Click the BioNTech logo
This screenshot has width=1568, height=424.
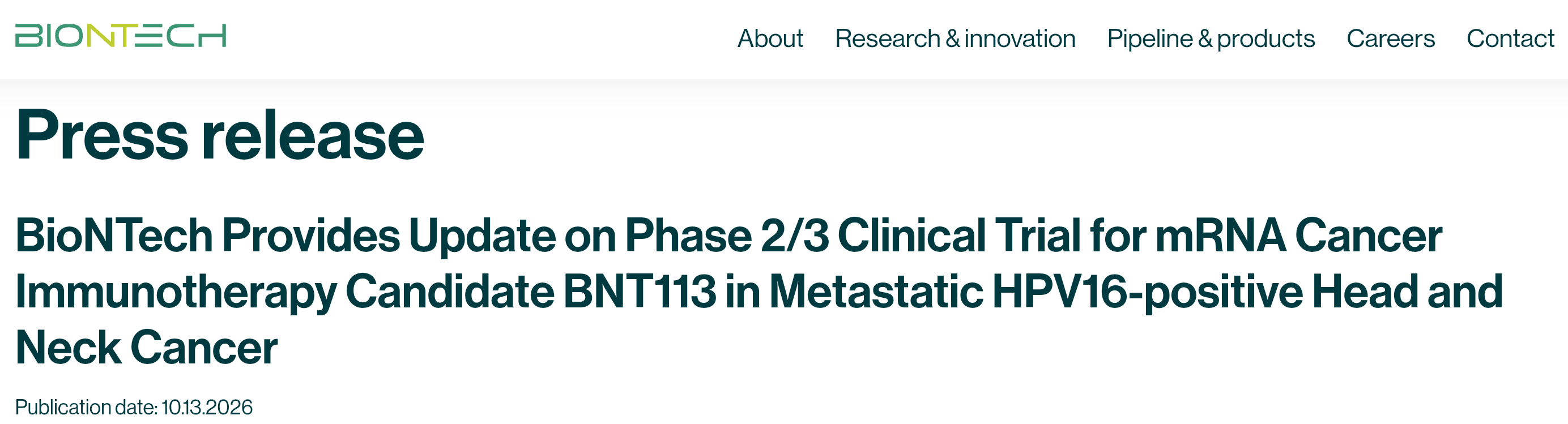point(121,36)
